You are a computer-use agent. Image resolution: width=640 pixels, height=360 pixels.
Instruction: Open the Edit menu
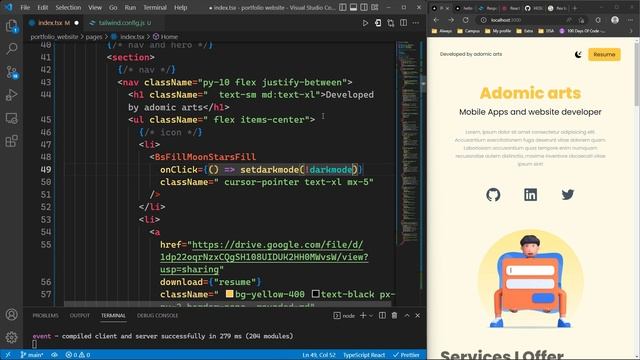42,7
